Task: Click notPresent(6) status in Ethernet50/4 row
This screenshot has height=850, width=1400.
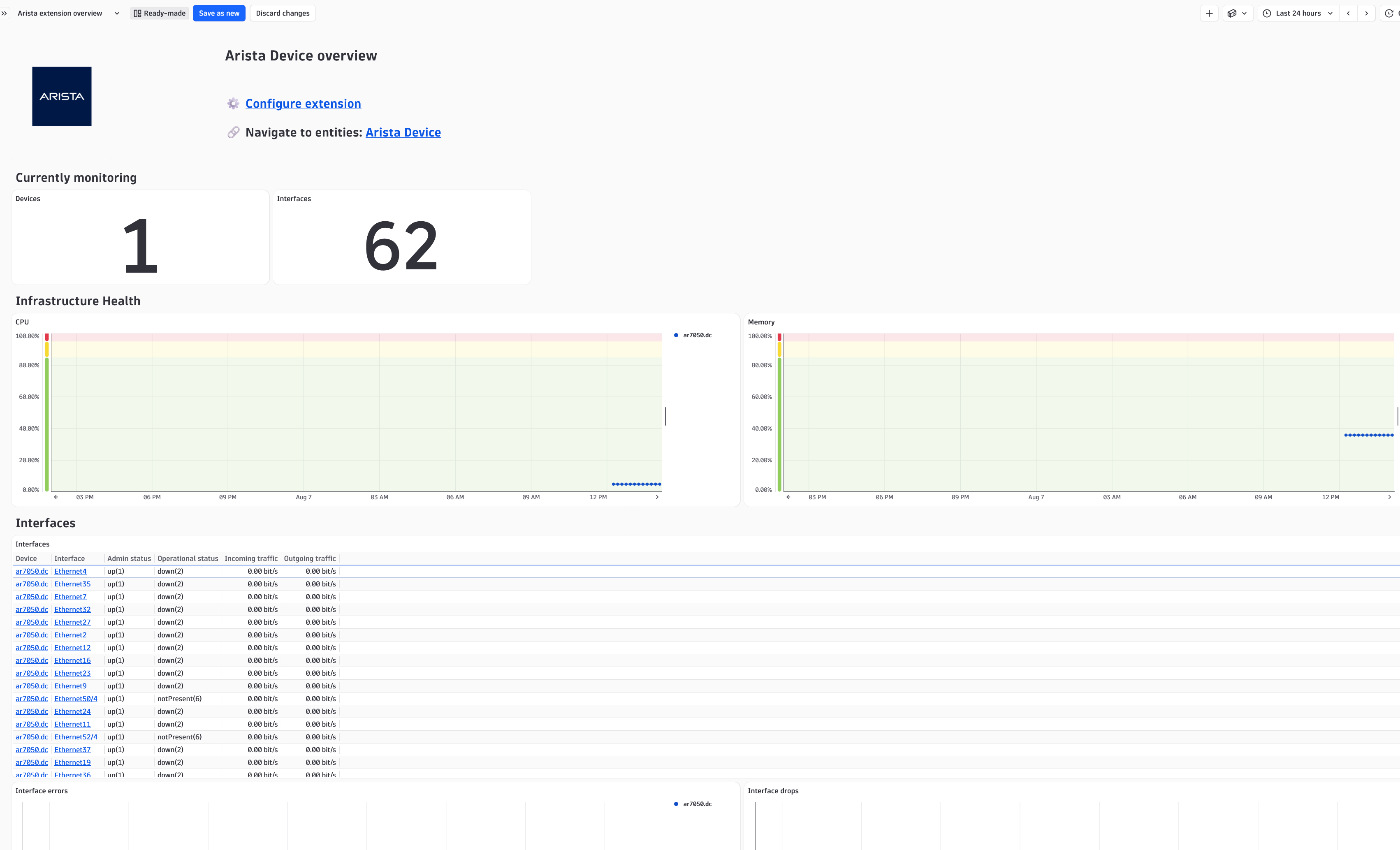Action: pyautogui.click(x=180, y=699)
